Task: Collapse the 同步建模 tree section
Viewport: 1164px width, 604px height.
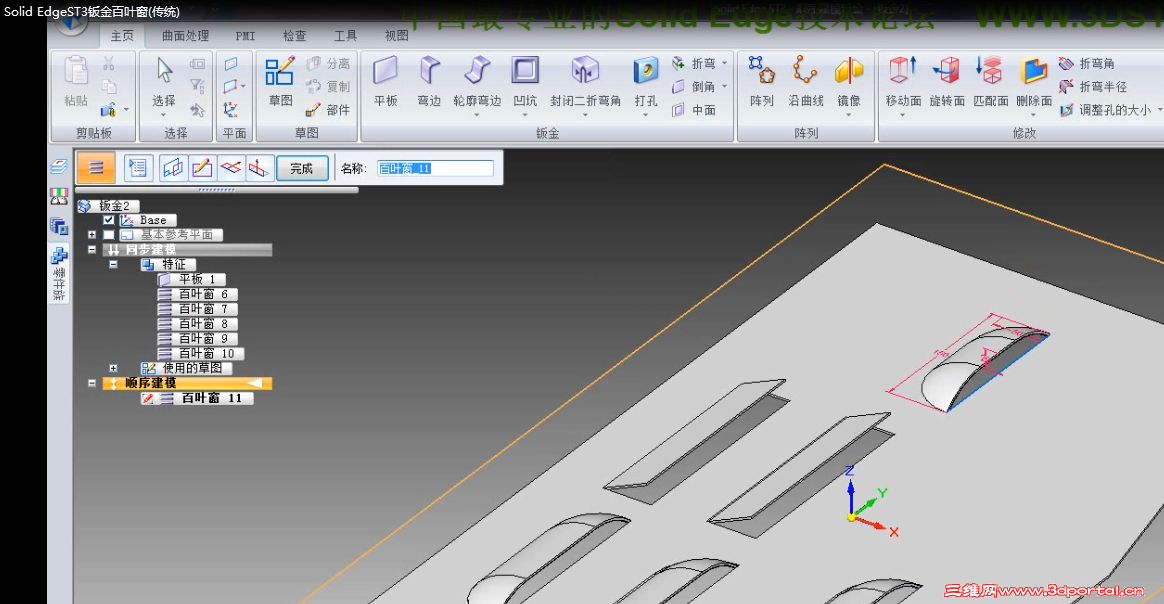Action: [92, 249]
